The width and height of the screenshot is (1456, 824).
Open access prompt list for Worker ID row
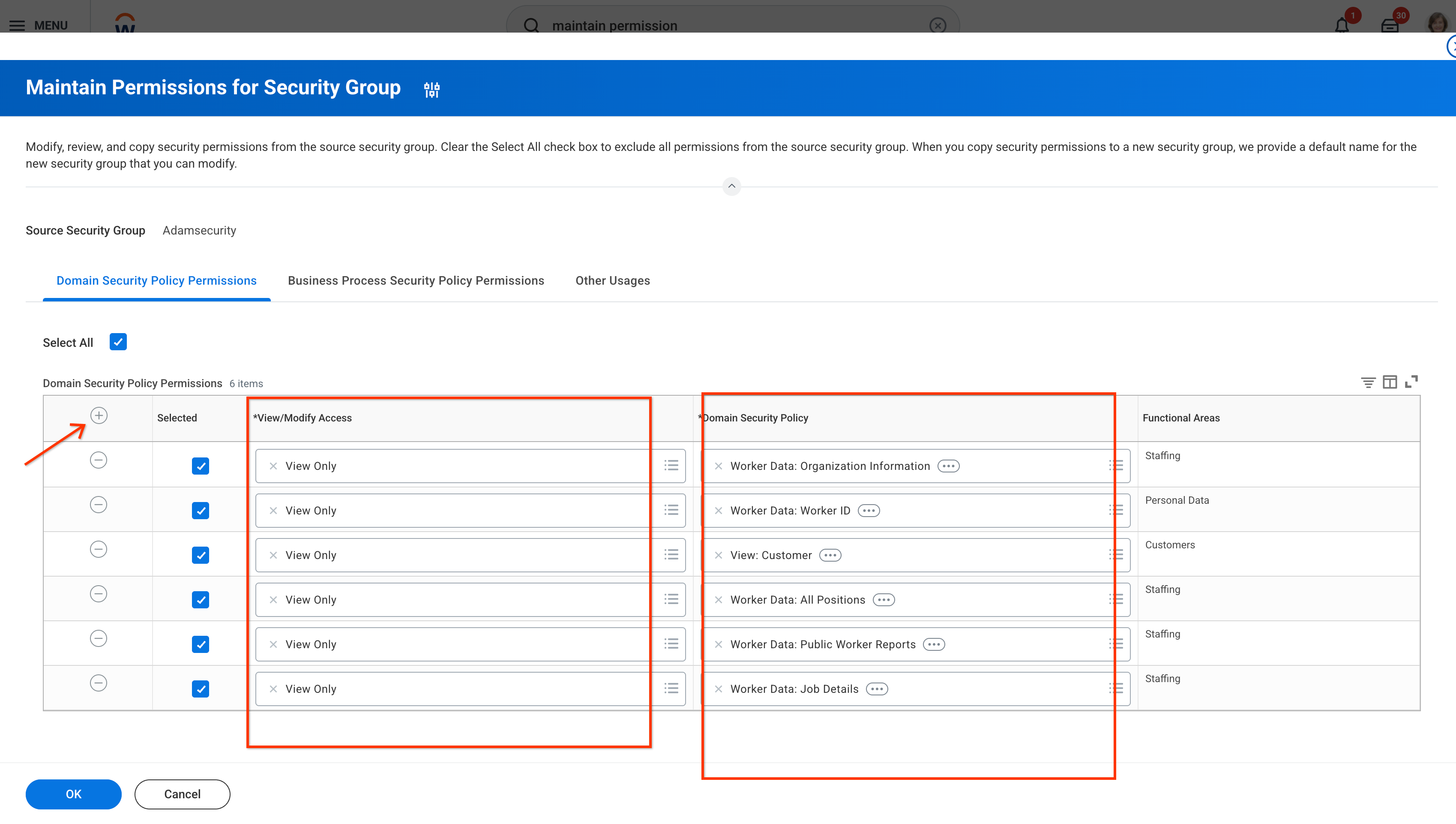point(671,511)
